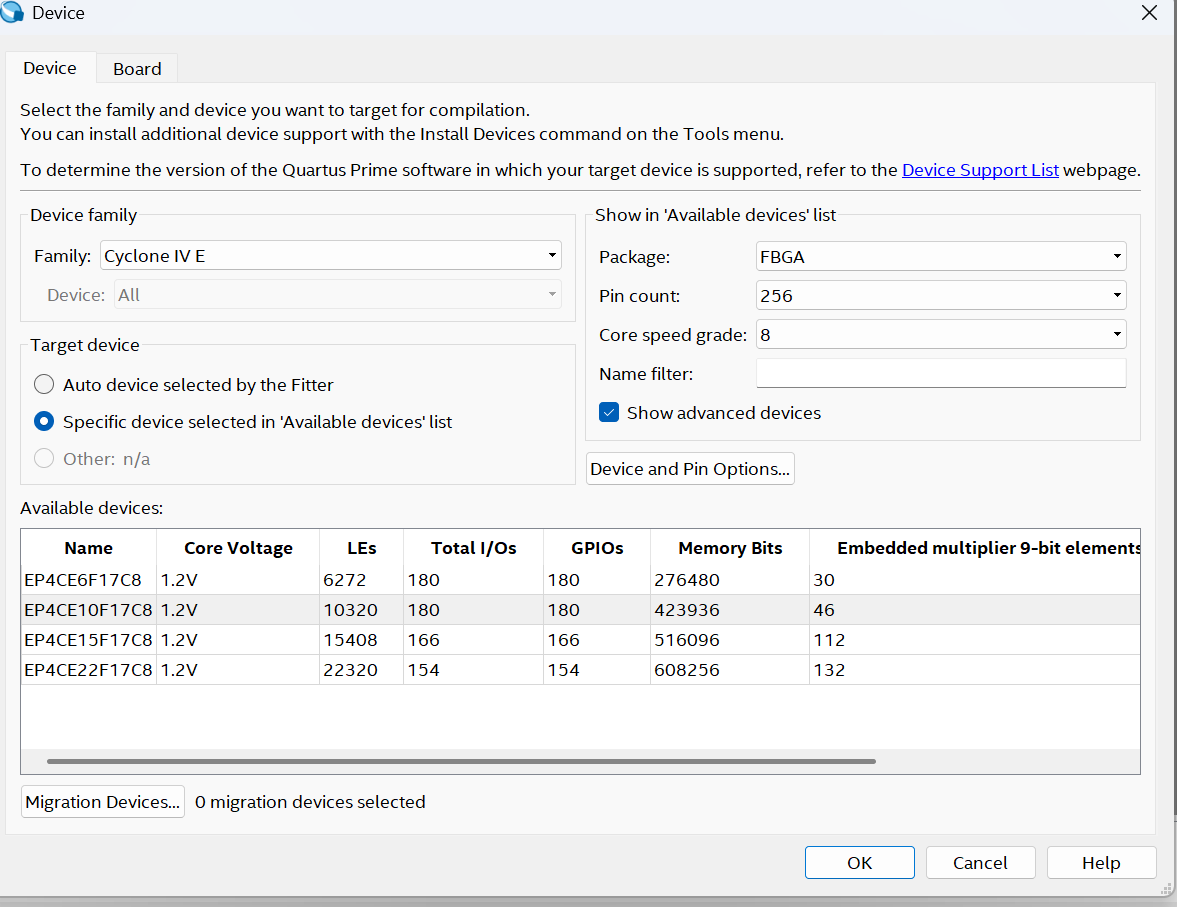Select device EP4CE22F17C8 in the list
This screenshot has height=907, width=1177.
click(88, 670)
